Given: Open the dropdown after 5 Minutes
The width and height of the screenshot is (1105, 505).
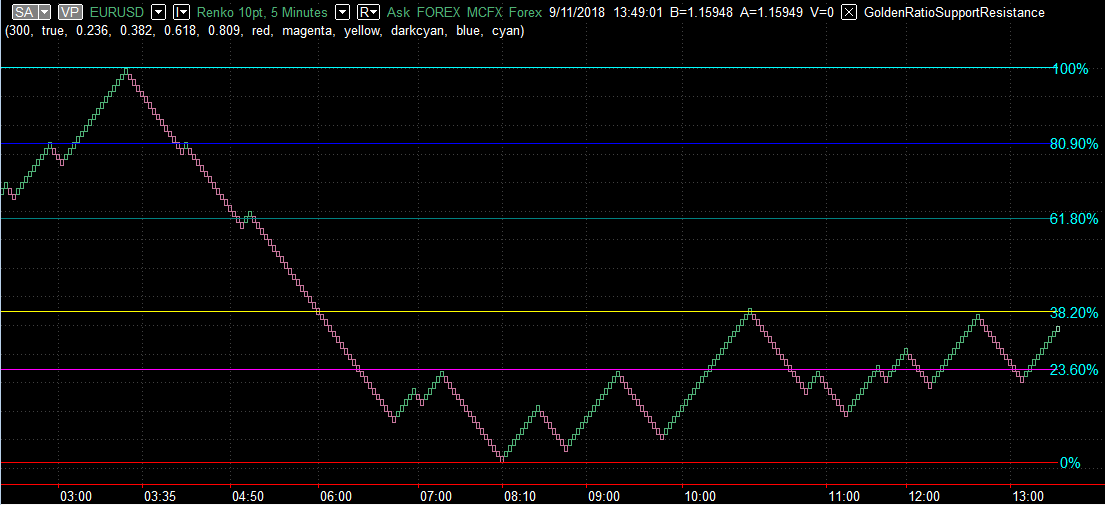Looking at the screenshot, I should coord(342,13).
